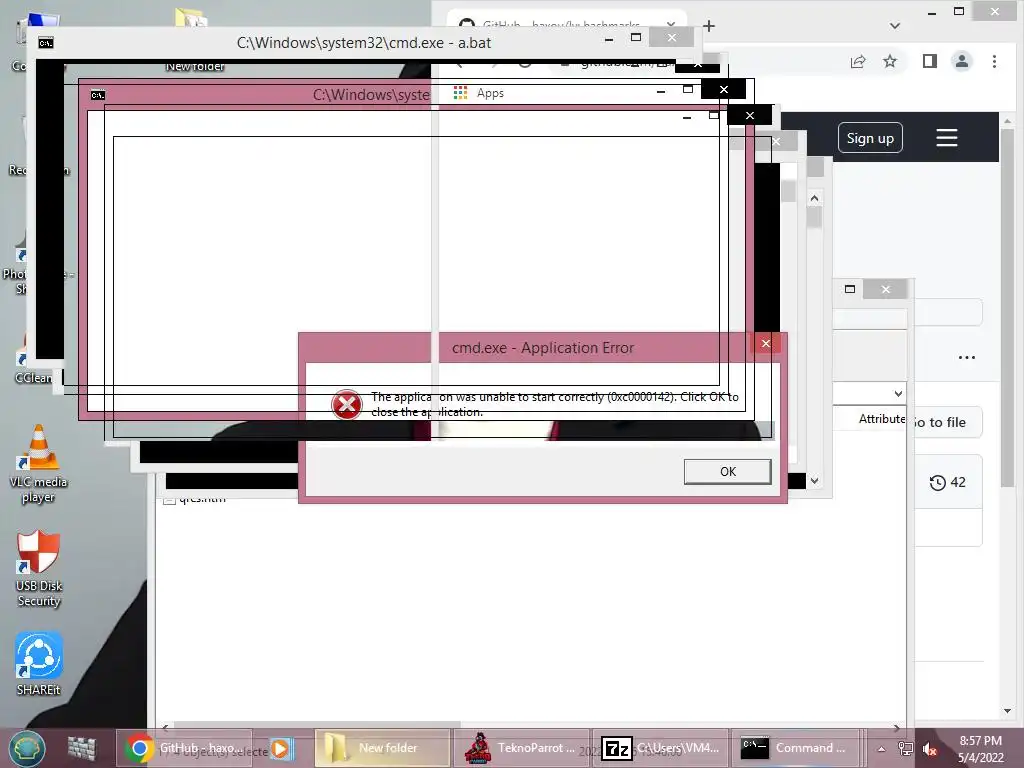The height and width of the screenshot is (768, 1024).
Task: Click the horizontal scrollbar right arrow
Action: pyautogui.click(x=896, y=727)
